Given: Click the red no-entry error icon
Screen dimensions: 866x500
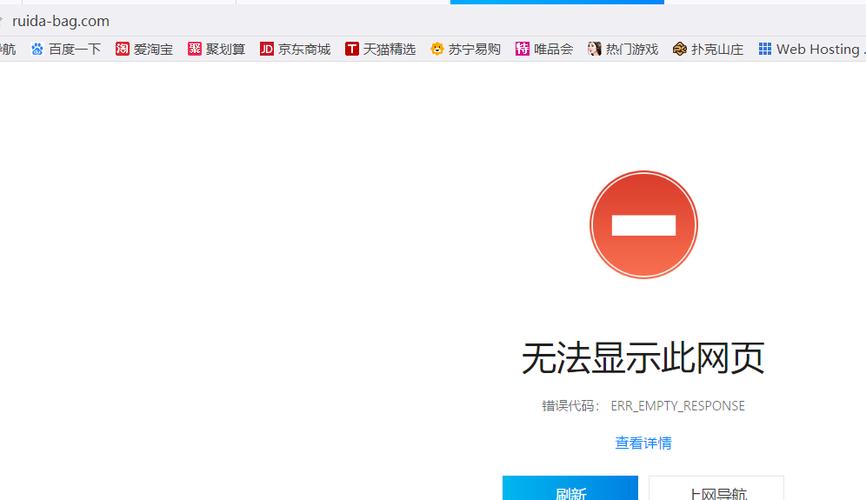Looking at the screenshot, I should pyautogui.click(x=643, y=224).
